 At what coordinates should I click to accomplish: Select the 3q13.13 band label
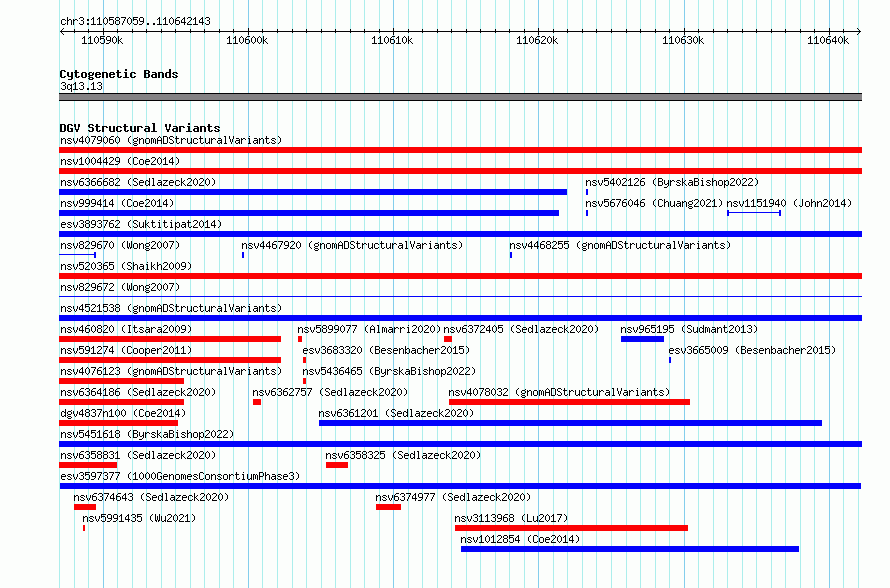click(x=81, y=86)
